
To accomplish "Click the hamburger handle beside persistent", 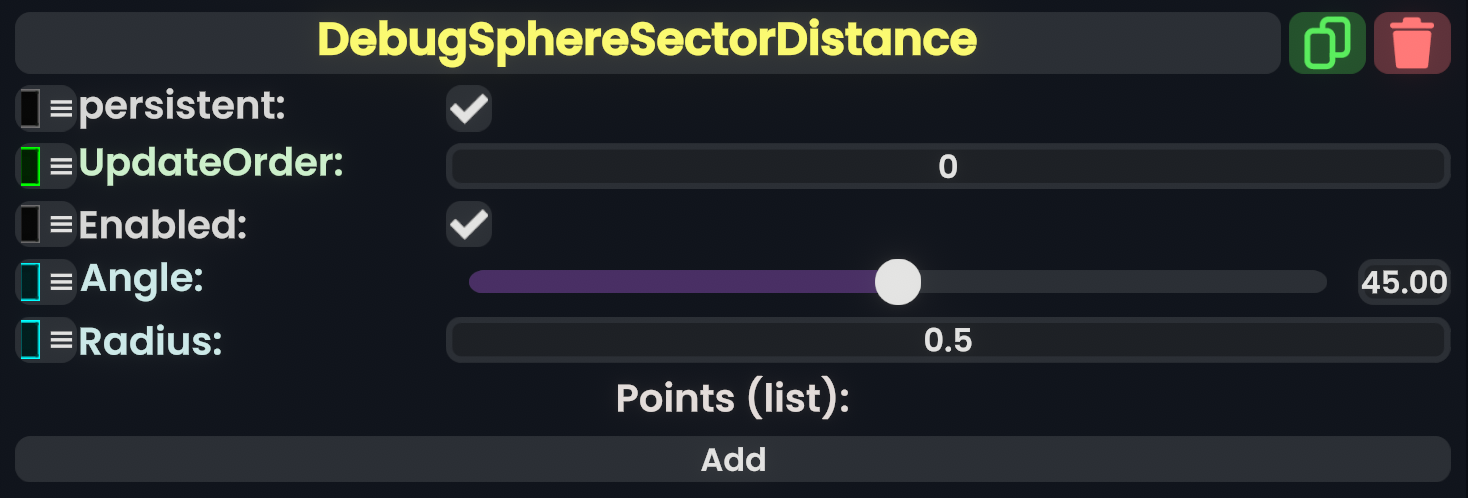I will 62,109.
